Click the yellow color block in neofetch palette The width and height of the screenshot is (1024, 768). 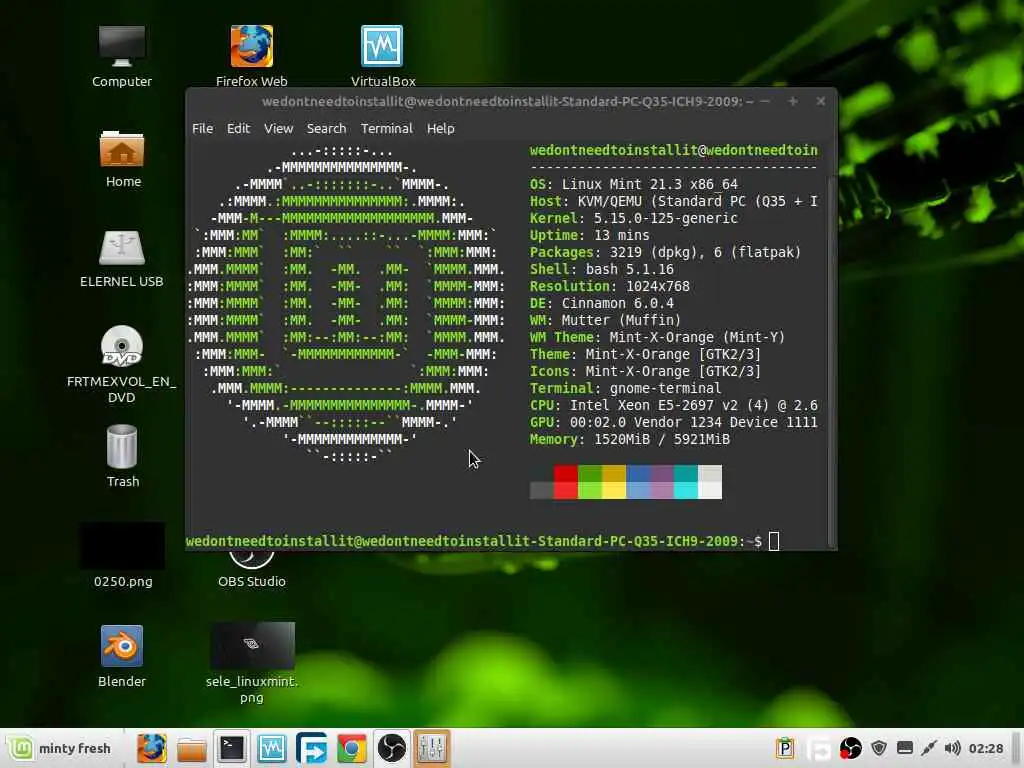(x=614, y=482)
